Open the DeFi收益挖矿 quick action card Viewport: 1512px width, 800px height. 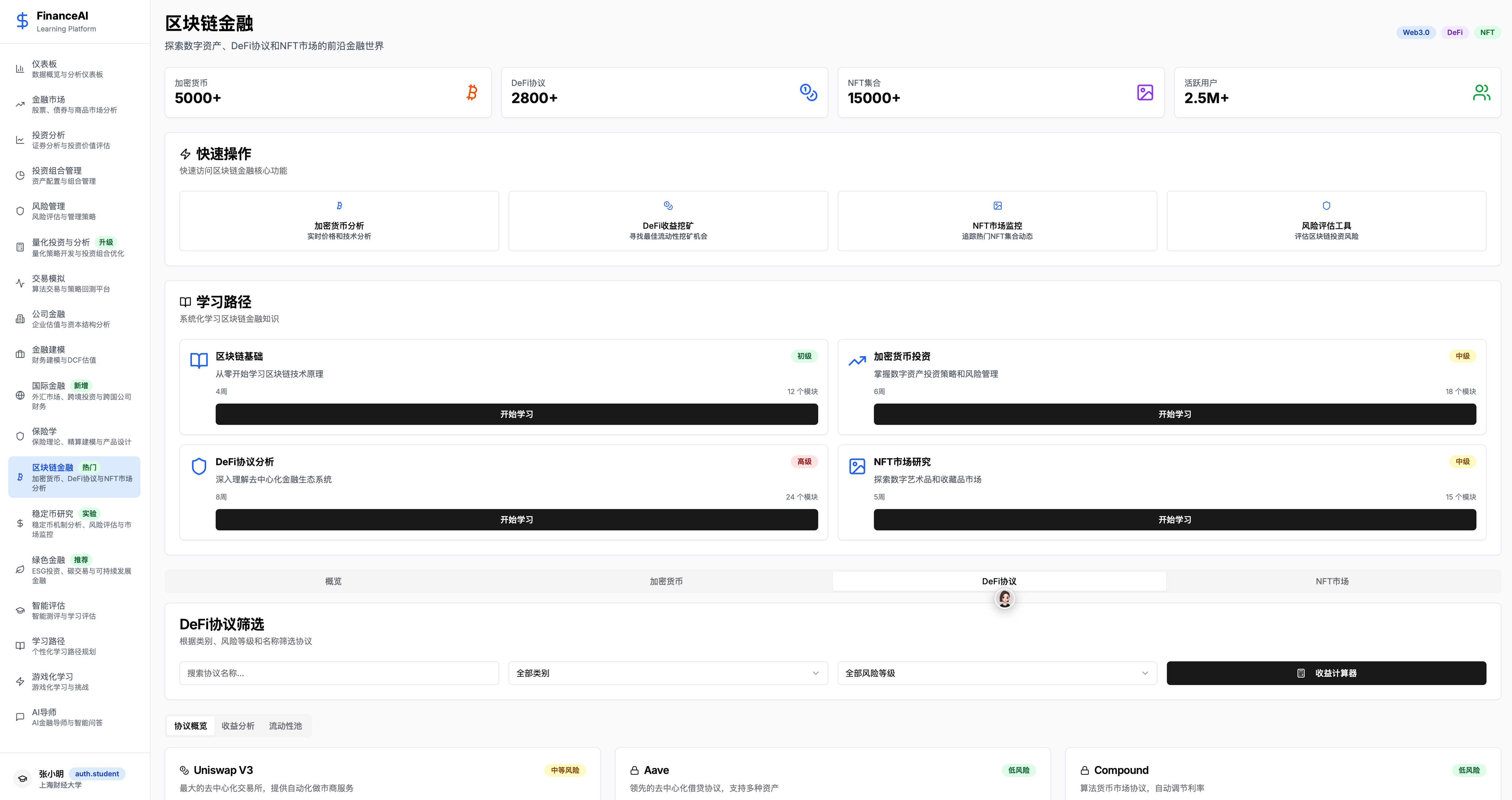point(667,221)
